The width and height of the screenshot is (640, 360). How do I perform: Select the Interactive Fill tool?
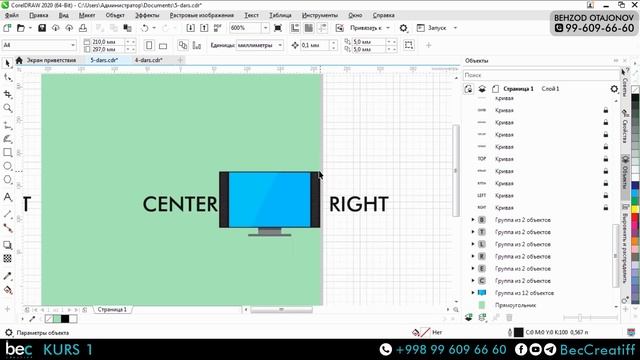tap(7, 290)
